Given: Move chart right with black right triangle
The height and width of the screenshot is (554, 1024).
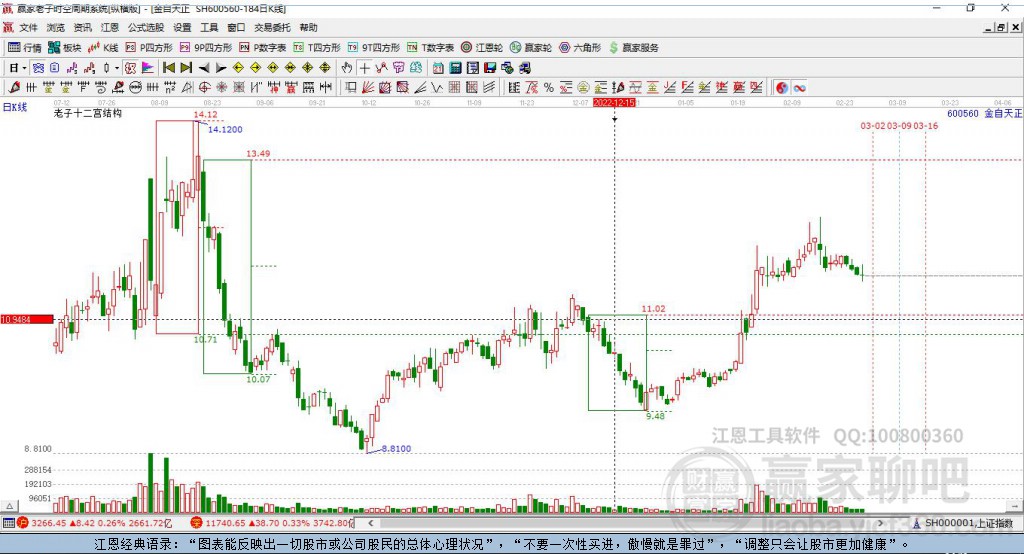Looking at the screenshot, I should (x=221, y=68).
